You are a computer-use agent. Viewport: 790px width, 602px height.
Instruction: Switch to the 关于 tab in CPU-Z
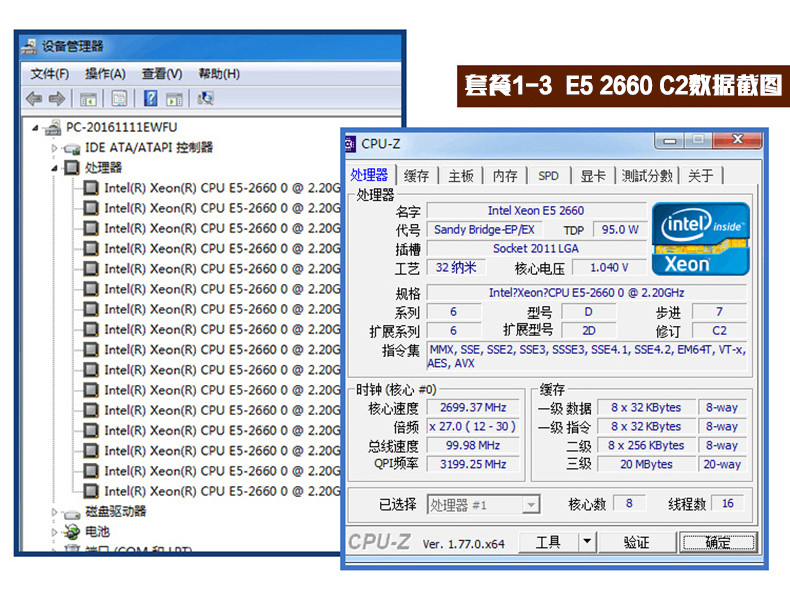pyautogui.click(x=701, y=176)
